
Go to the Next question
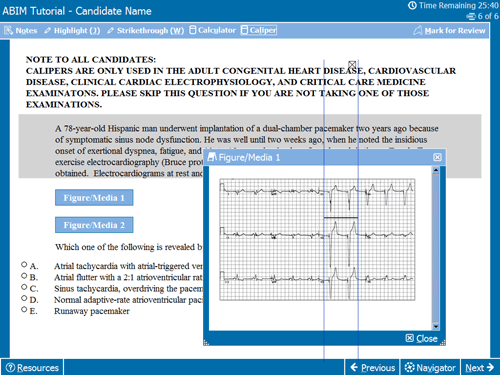(480, 367)
